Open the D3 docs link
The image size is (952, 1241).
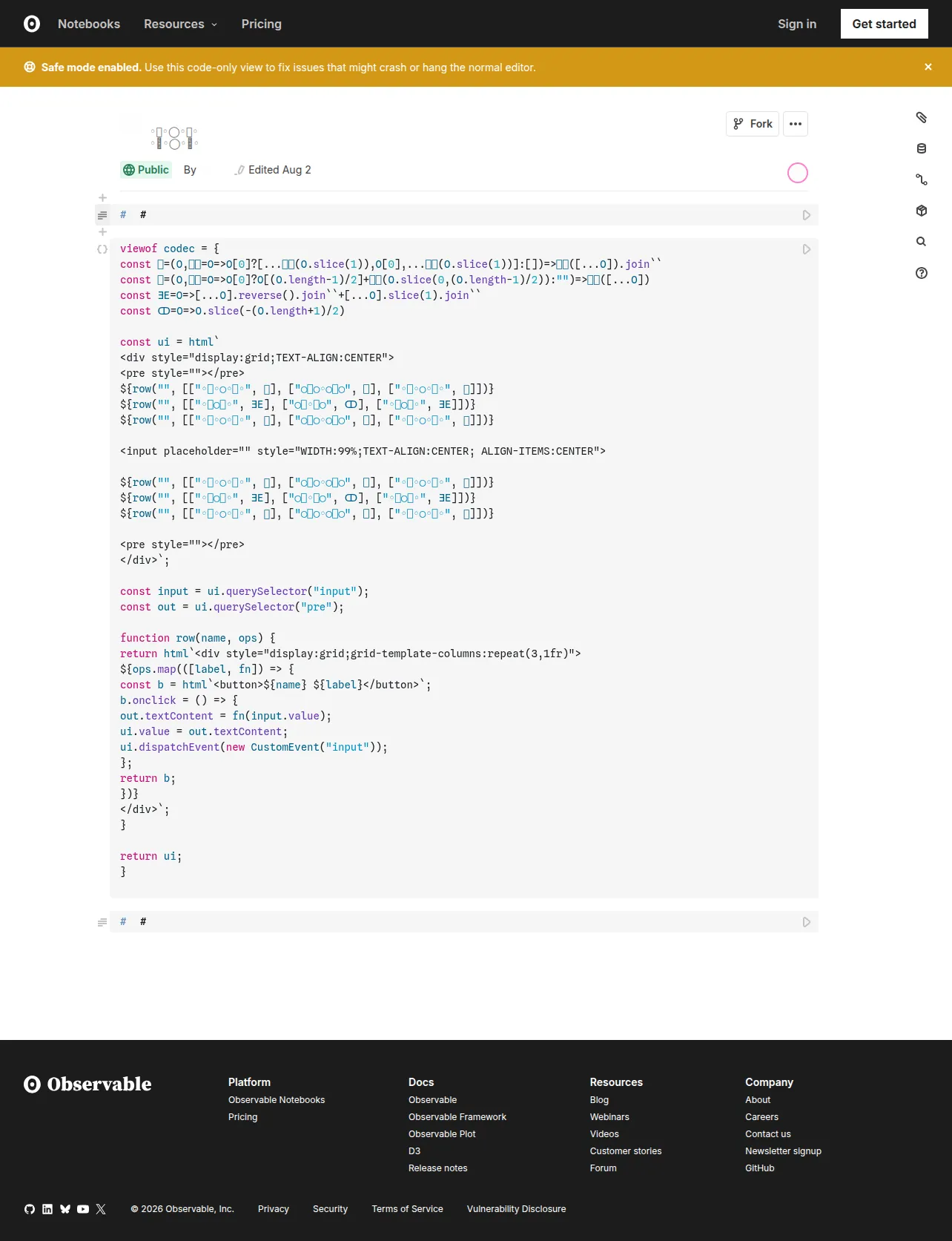tap(414, 1151)
